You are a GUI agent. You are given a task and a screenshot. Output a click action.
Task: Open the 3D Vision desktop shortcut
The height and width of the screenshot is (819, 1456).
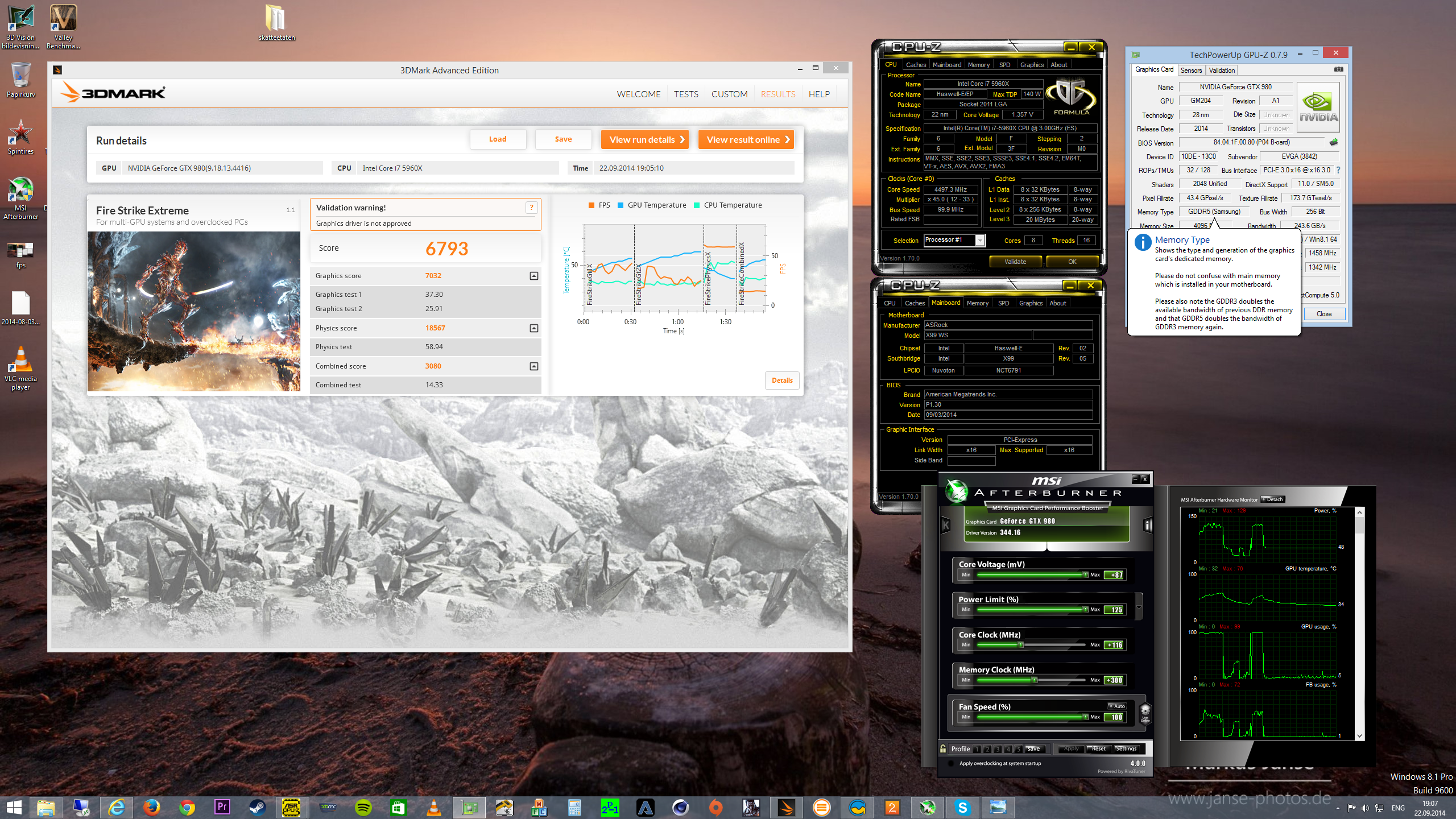[20, 26]
